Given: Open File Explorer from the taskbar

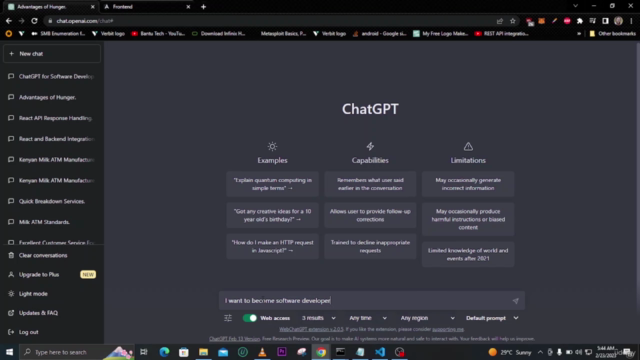Looking at the screenshot, I should [x=203, y=352].
